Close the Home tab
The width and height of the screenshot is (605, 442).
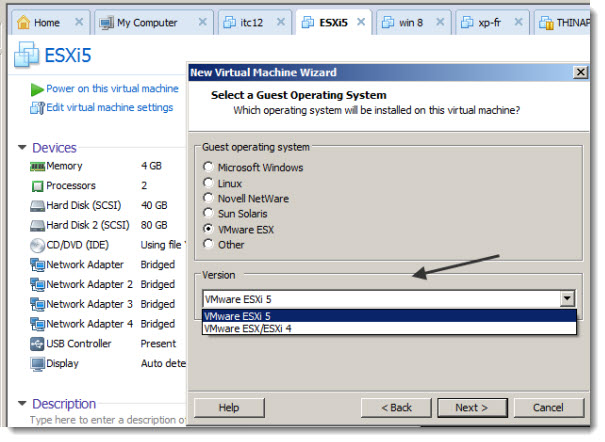(79, 22)
